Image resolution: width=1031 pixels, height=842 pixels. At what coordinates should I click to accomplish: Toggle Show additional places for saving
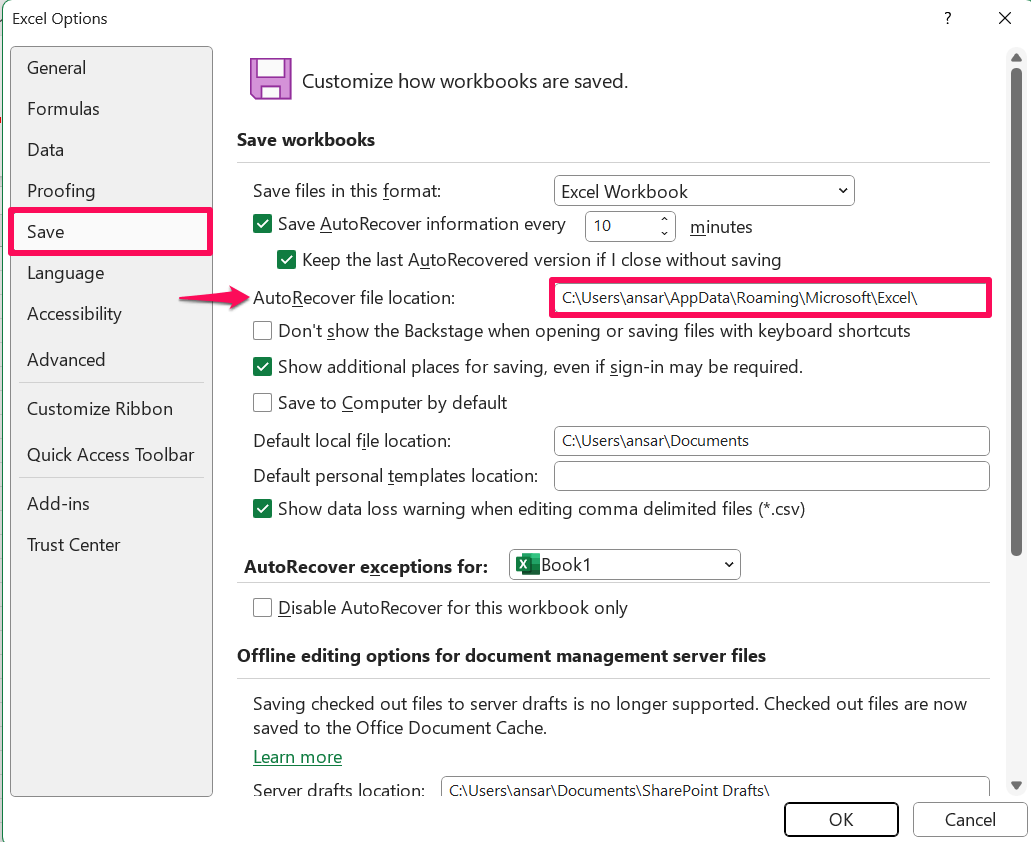click(262, 367)
